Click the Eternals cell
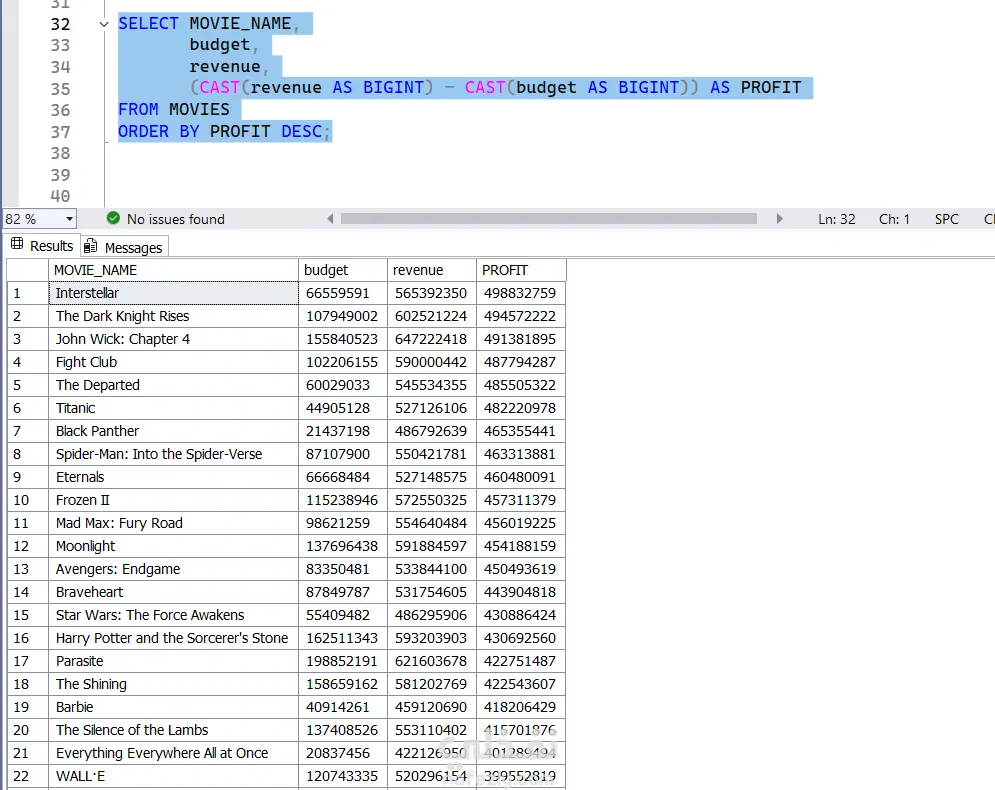The height and width of the screenshot is (790, 995). pos(173,477)
